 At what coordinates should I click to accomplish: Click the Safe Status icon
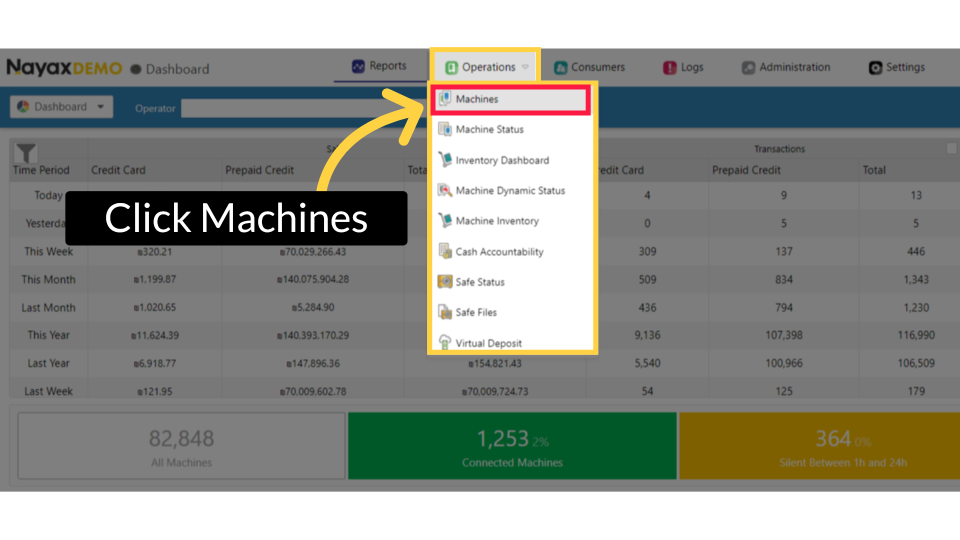445,282
